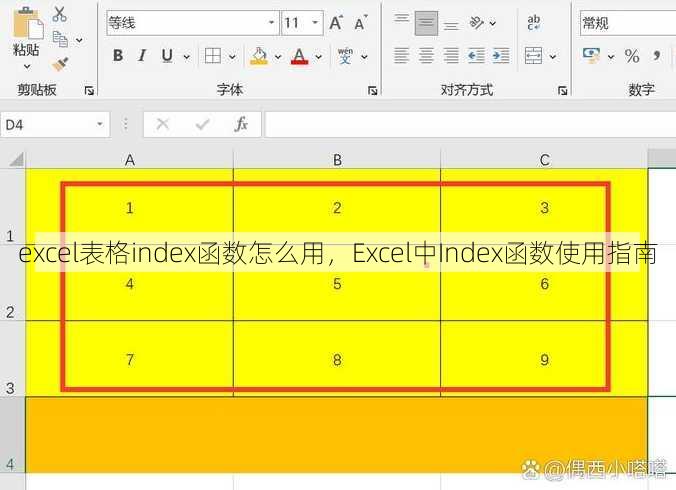This screenshot has width=676, height=490.
Task: Open the font color dropdown arrow
Action: pos(319,57)
